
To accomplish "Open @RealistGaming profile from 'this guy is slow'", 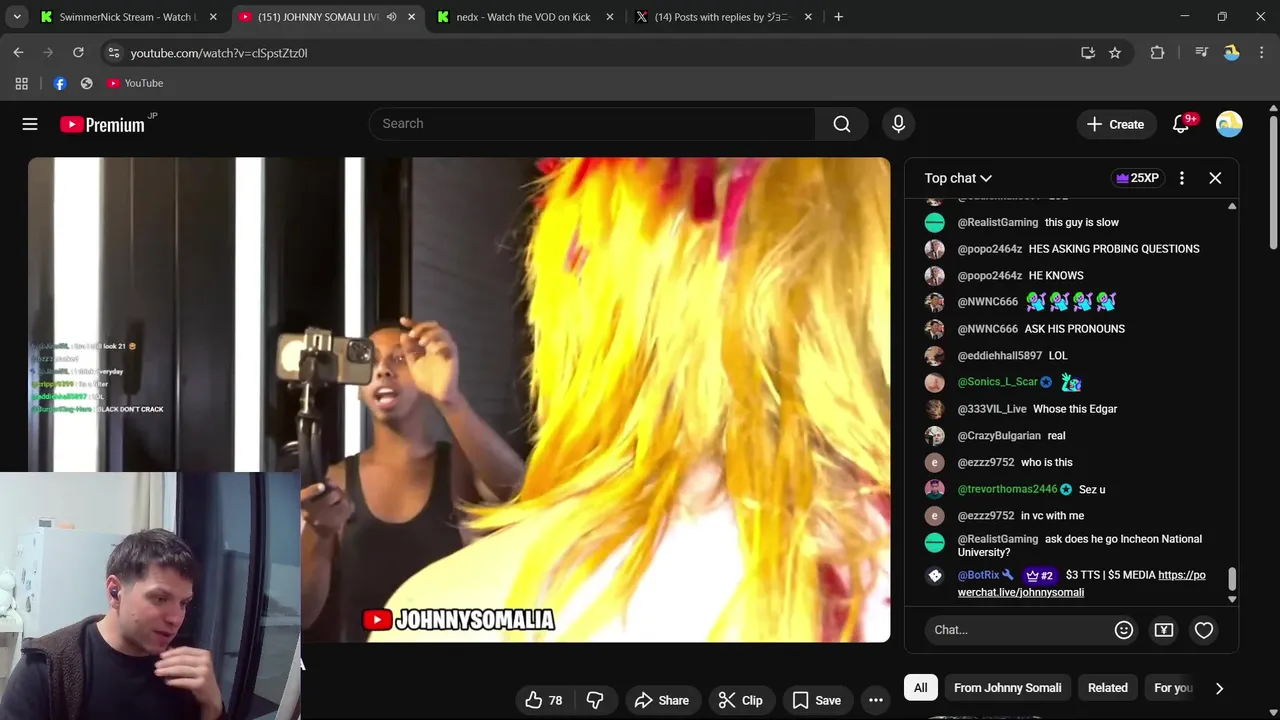I will coord(998,223).
